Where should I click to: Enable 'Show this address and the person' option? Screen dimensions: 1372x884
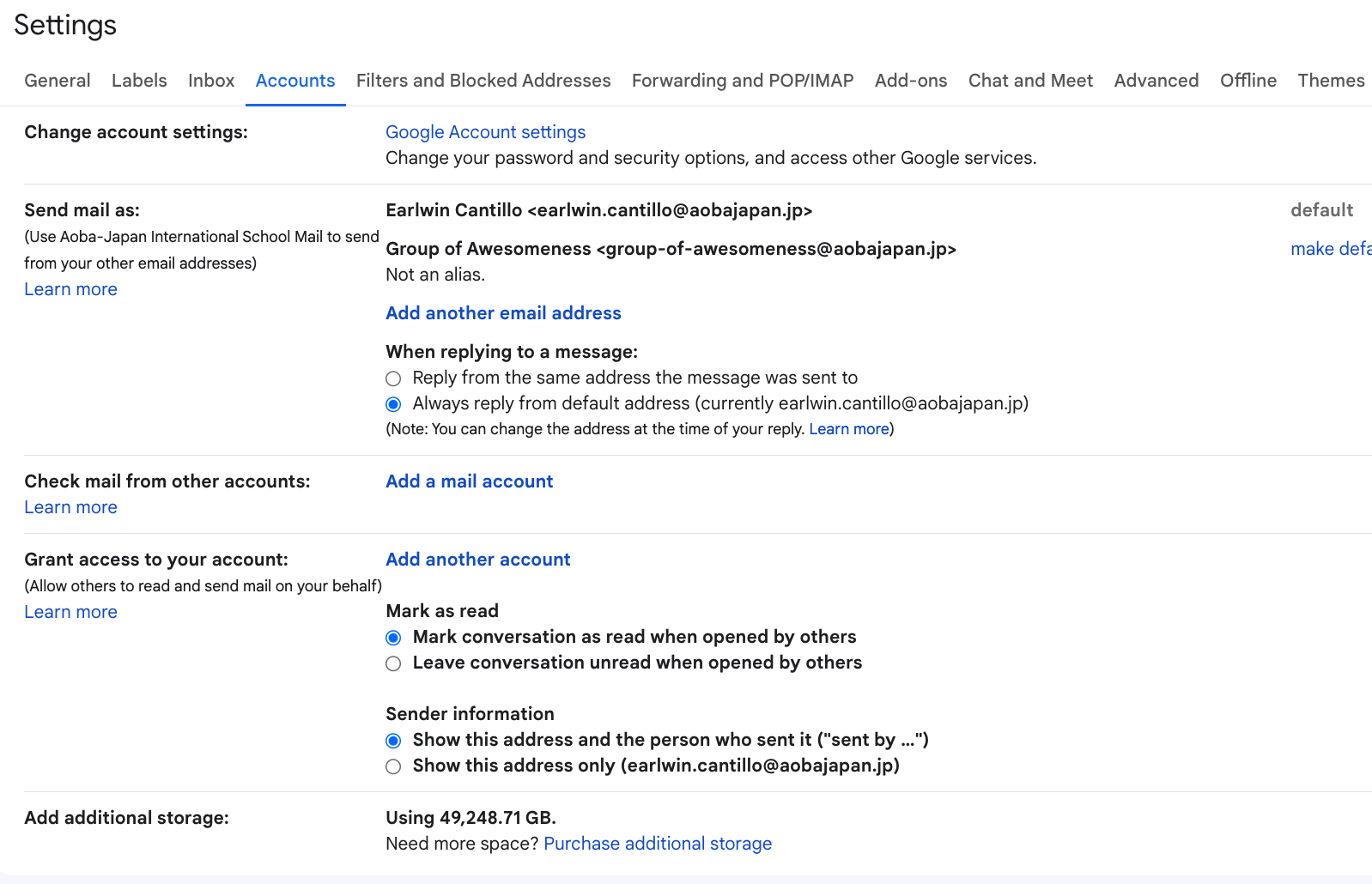click(393, 741)
